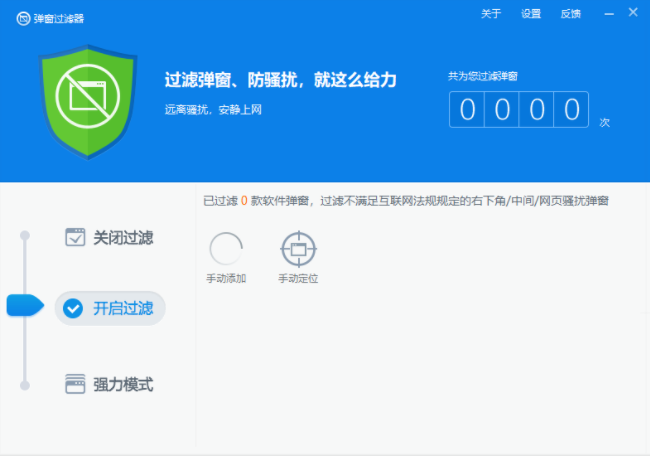Click the blue mode slider handle
Image resolution: width=650 pixels, height=456 pixels.
pyautogui.click(x=24, y=306)
